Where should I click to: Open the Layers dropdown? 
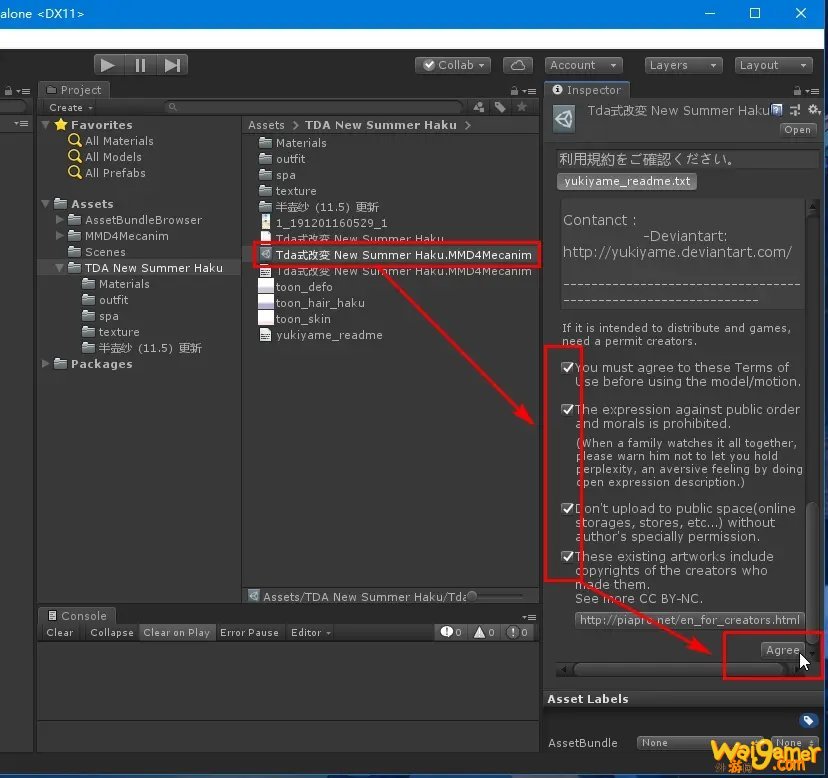pyautogui.click(x=683, y=65)
